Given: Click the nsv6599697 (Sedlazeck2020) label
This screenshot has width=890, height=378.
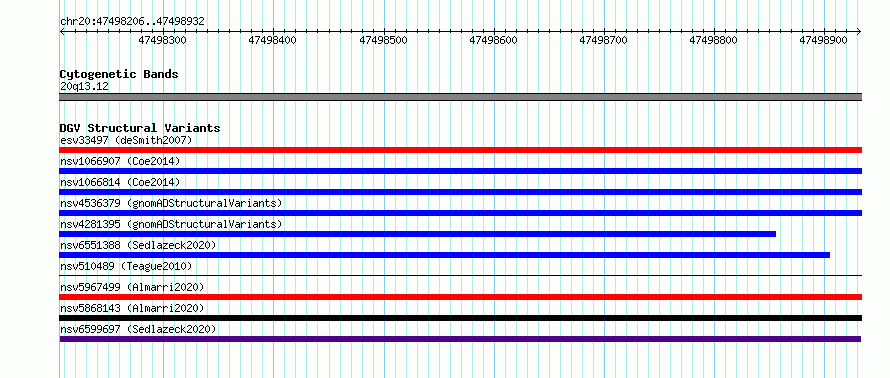Looking at the screenshot, I should click(138, 329).
